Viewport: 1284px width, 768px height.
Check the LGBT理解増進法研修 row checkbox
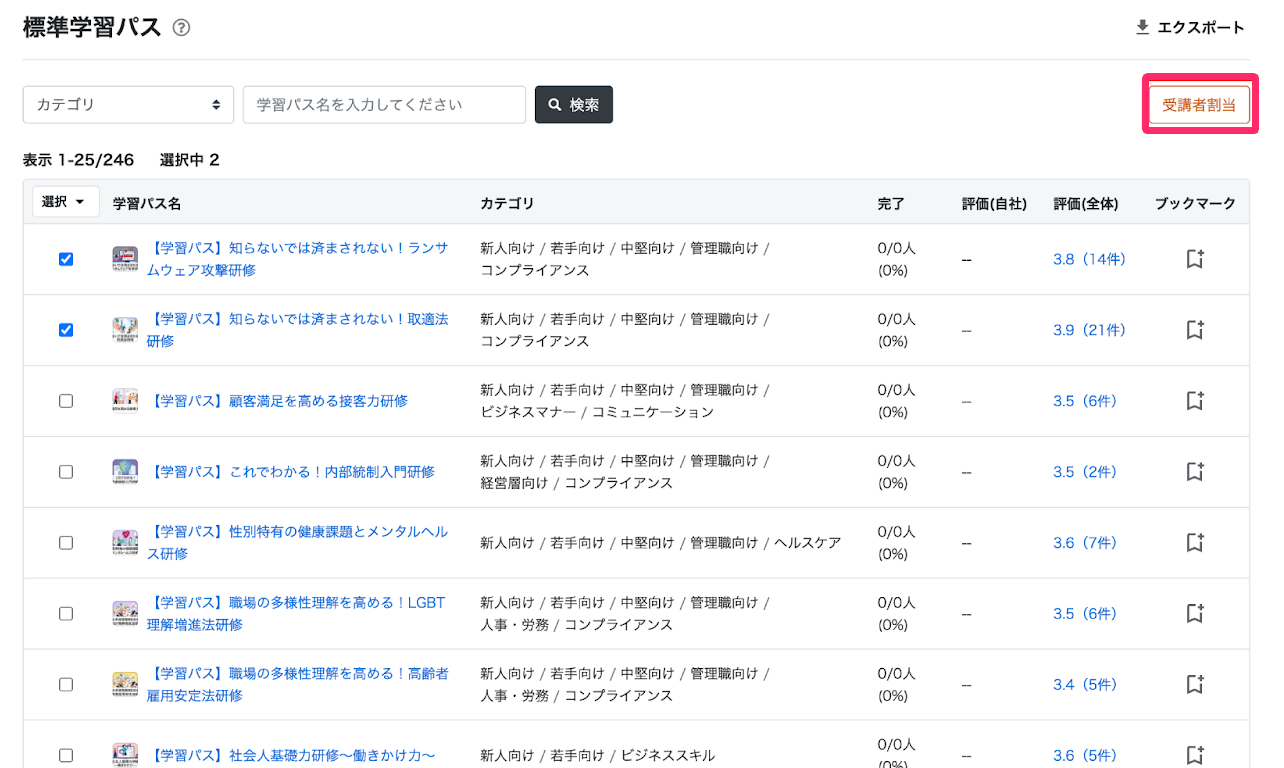coord(66,614)
